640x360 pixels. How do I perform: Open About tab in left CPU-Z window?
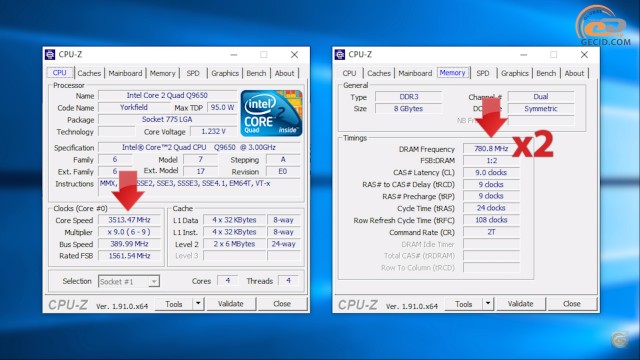tap(284, 73)
